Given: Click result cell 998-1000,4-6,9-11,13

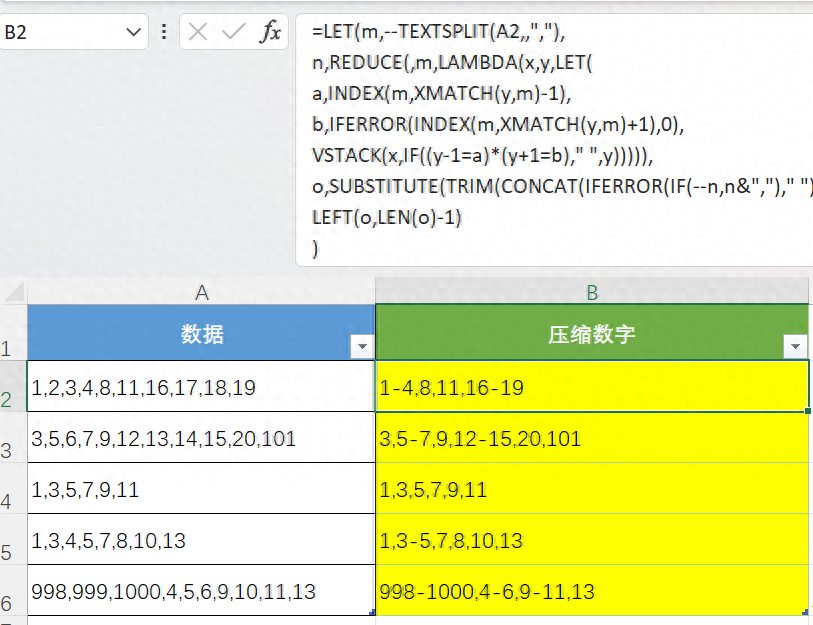Looking at the screenshot, I should click(592, 590).
